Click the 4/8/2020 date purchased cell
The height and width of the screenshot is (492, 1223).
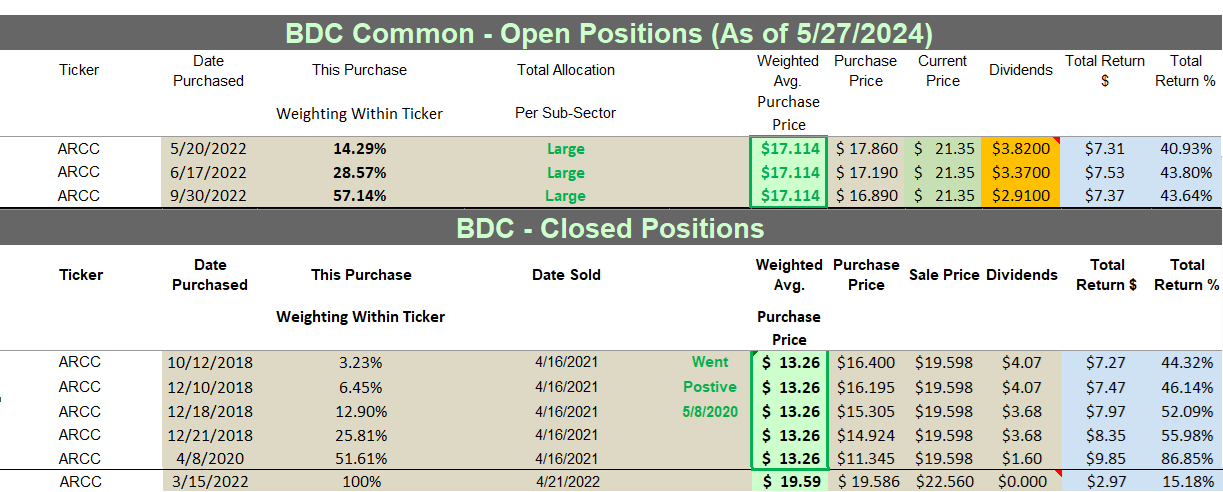coord(208,458)
